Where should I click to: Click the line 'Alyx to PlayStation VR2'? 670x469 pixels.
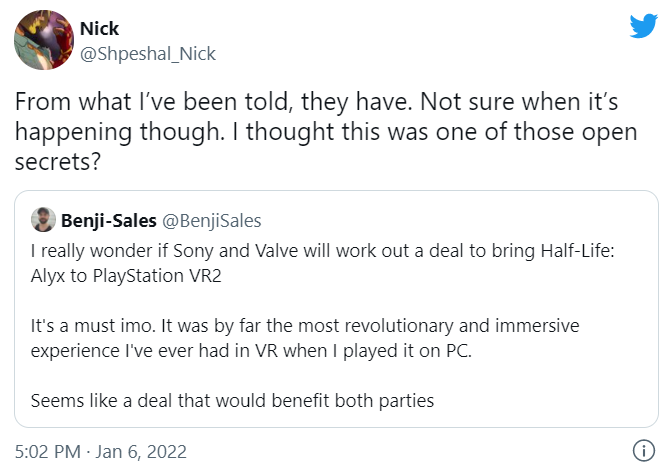126,276
